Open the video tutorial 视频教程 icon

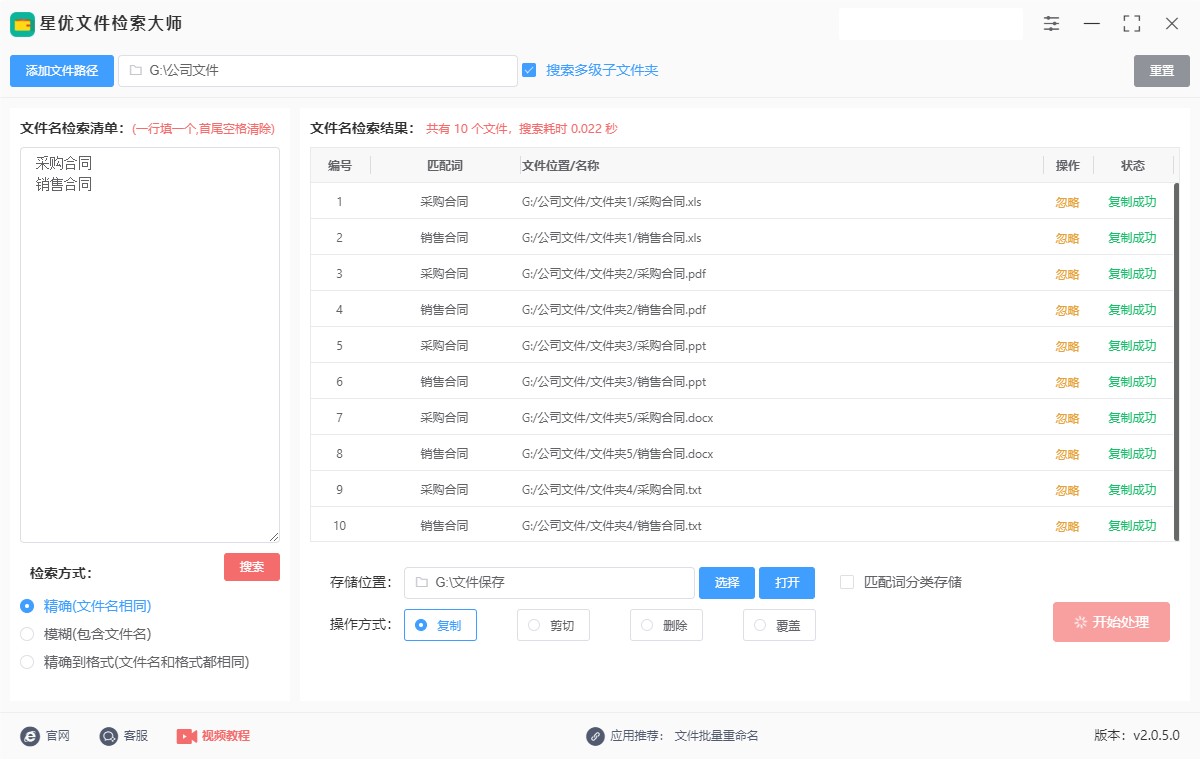pyautogui.click(x=187, y=736)
